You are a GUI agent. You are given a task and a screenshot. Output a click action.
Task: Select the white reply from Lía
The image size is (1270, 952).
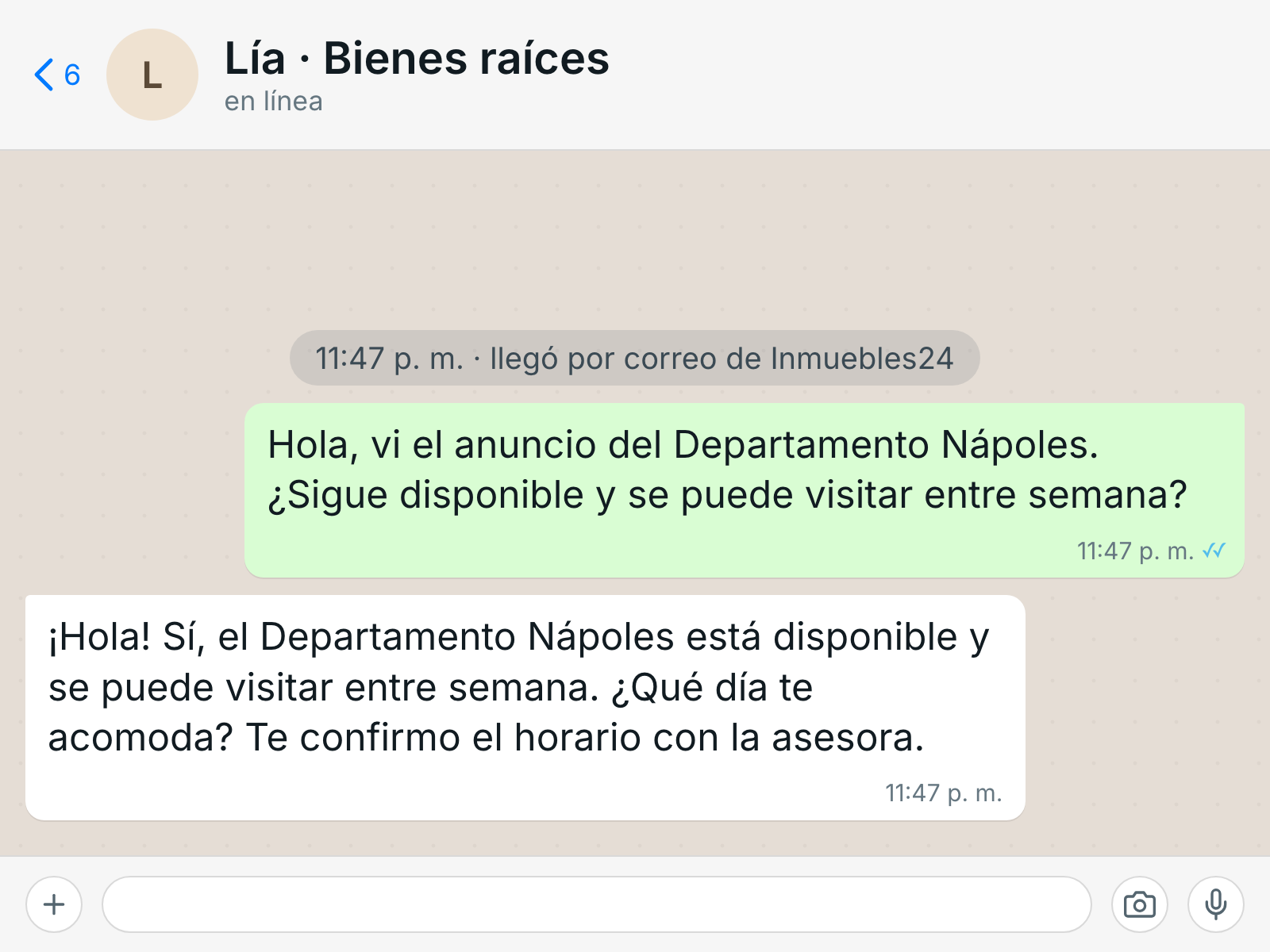click(x=525, y=708)
